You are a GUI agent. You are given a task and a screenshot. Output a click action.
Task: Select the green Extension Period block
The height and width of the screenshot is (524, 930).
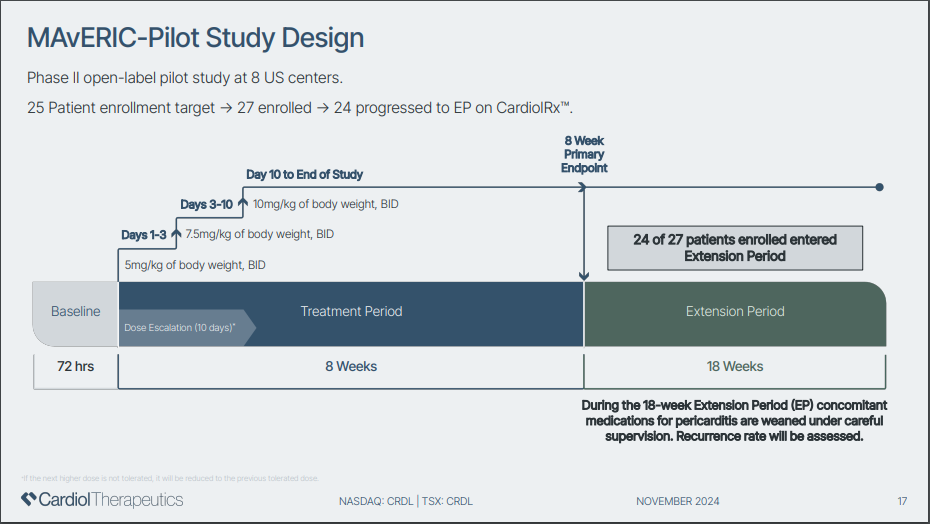[x=735, y=313]
